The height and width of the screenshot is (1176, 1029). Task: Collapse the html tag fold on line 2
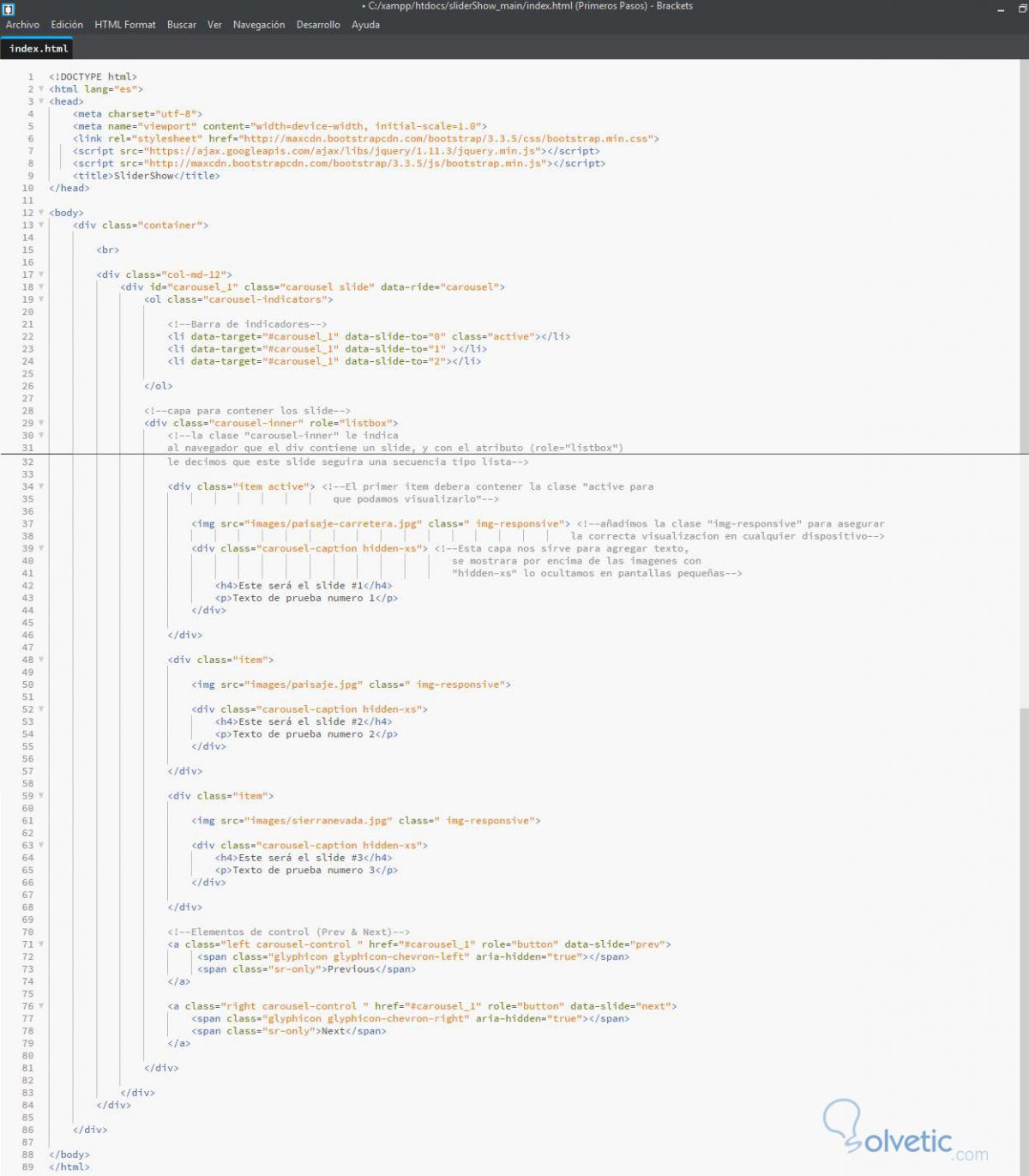pos(41,89)
